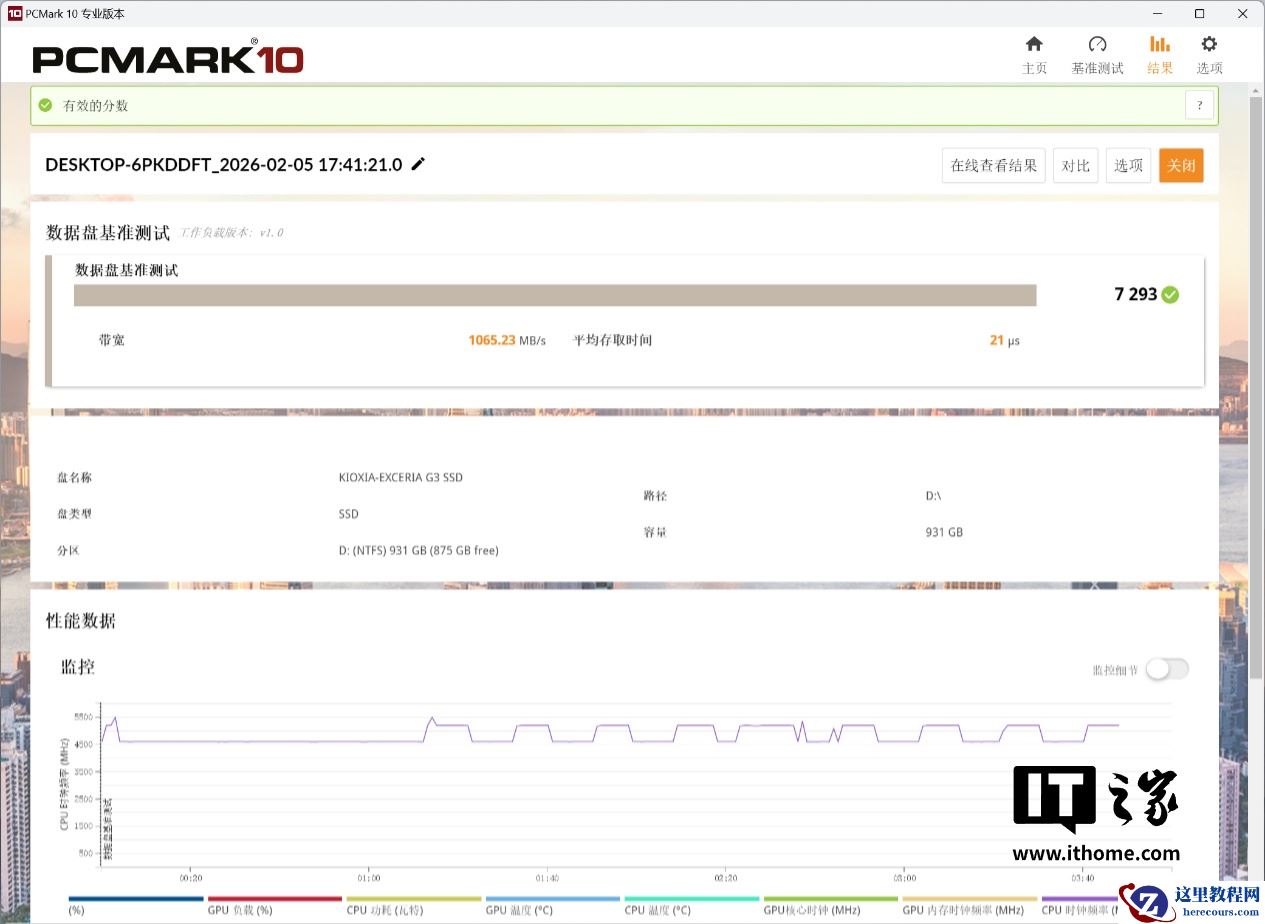Screen dimensions: 1265x924
Task: Click the 对比 compare button
Action: (x=1076, y=166)
